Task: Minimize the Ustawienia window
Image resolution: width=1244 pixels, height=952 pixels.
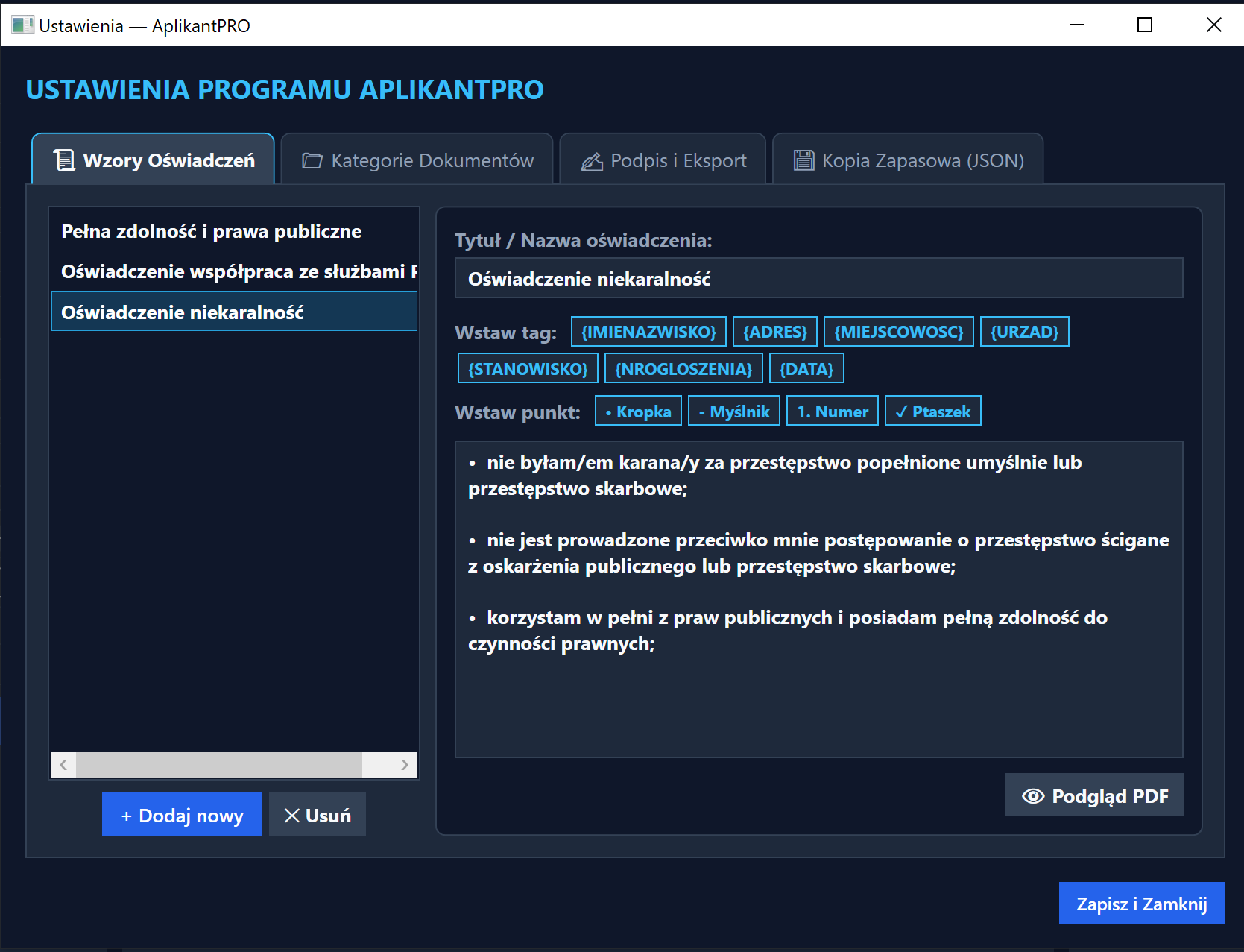Action: pos(1076,25)
